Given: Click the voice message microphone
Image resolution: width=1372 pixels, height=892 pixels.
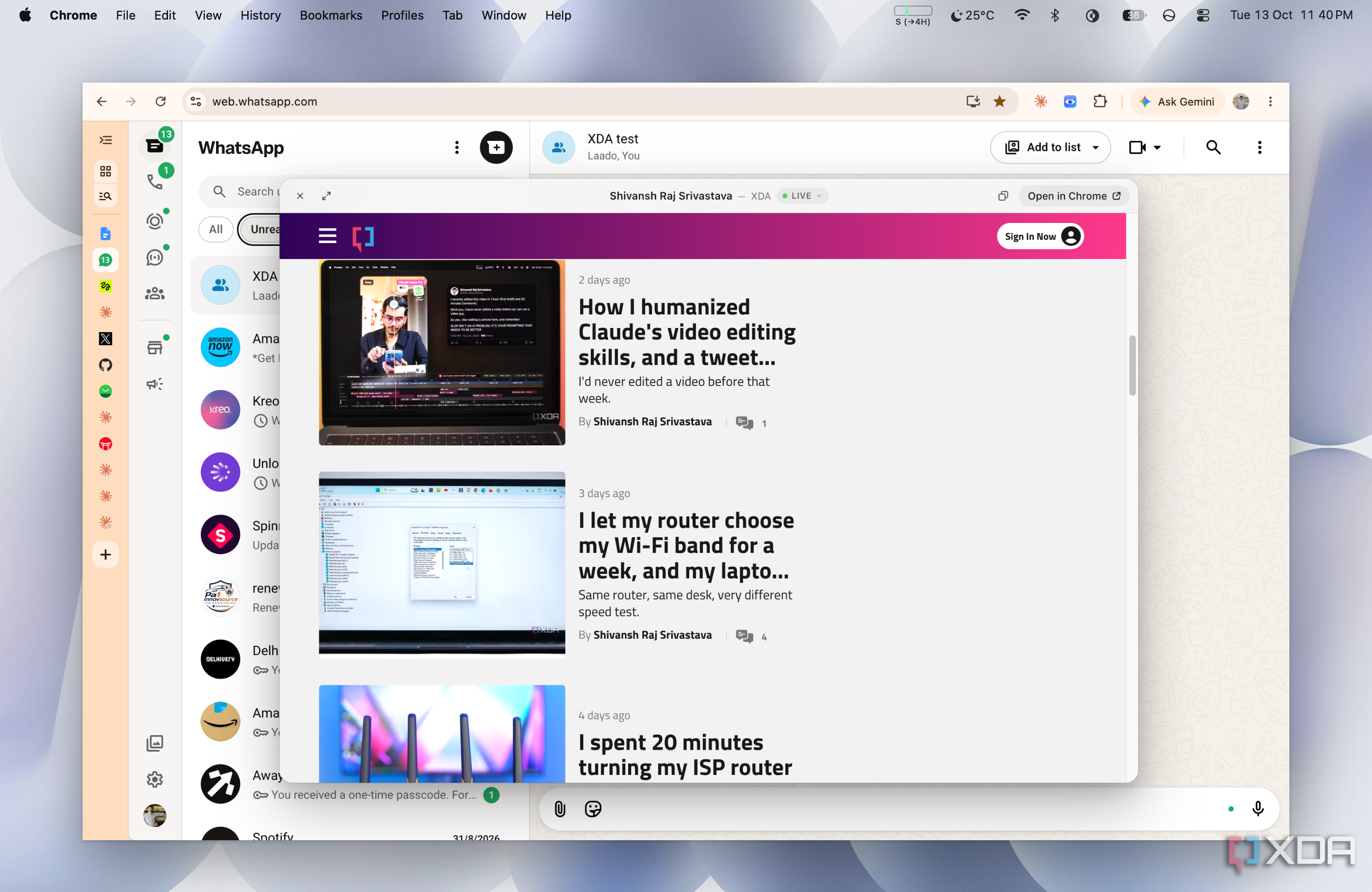Looking at the screenshot, I should 1258,809.
